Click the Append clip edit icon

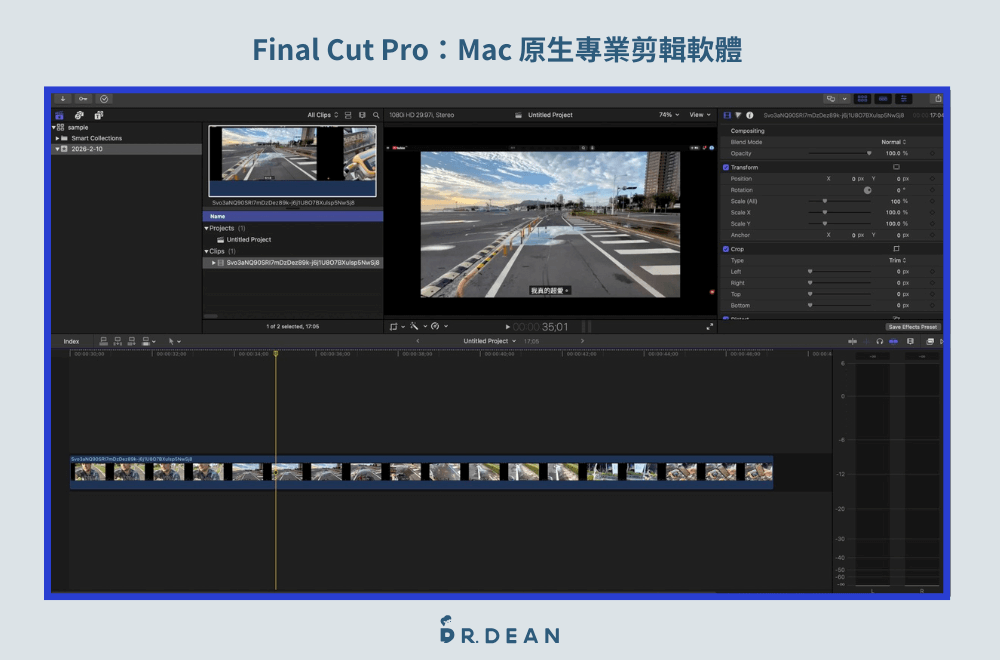click(131, 342)
